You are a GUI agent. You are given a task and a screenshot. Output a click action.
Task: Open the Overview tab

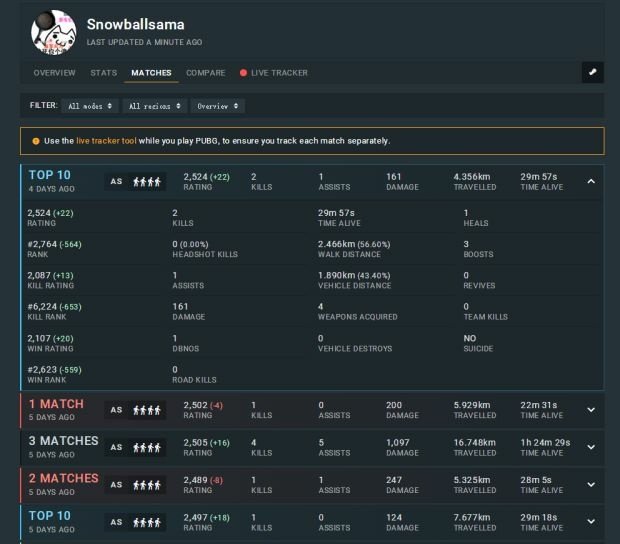[x=54, y=73]
